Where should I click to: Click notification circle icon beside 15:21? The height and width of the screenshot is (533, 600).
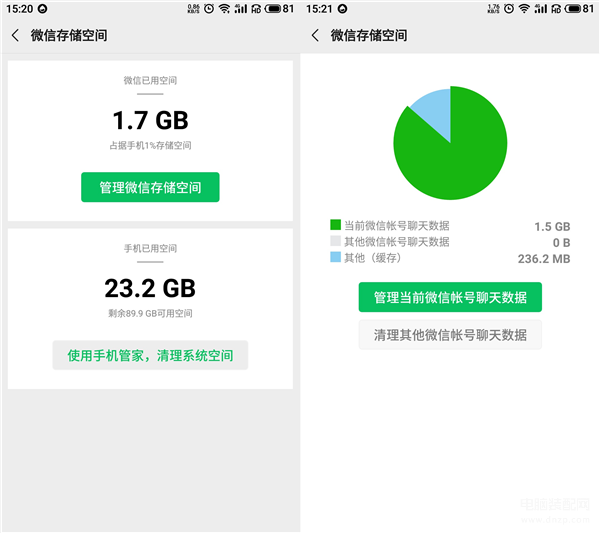click(342, 9)
